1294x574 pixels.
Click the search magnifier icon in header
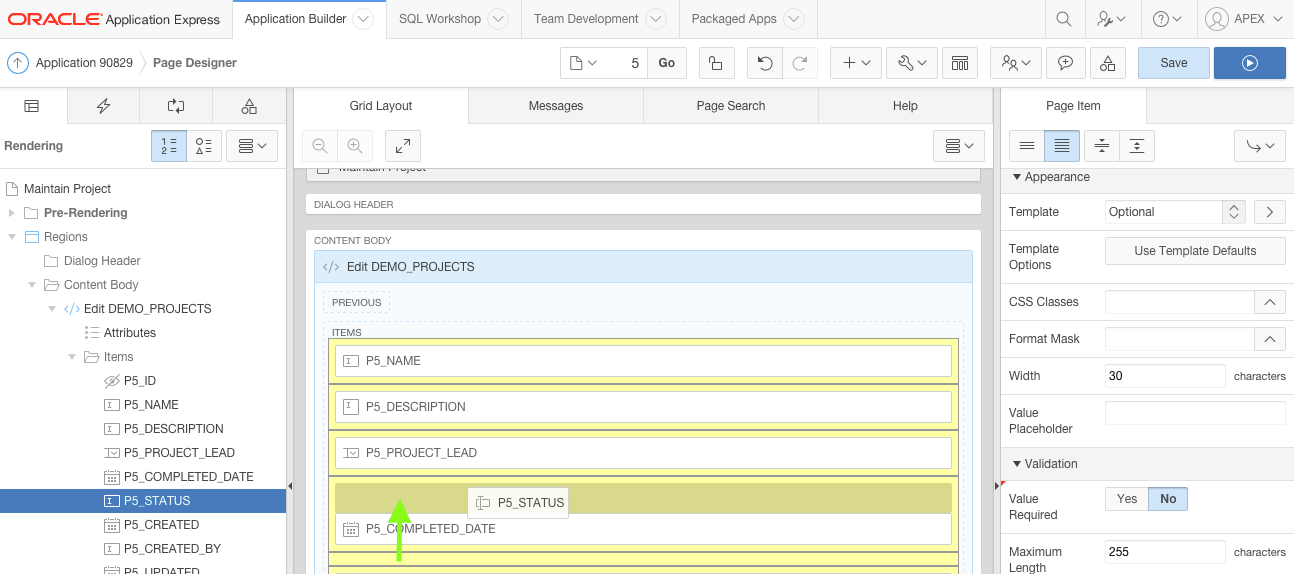pyautogui.click(x=1064, y=19)
